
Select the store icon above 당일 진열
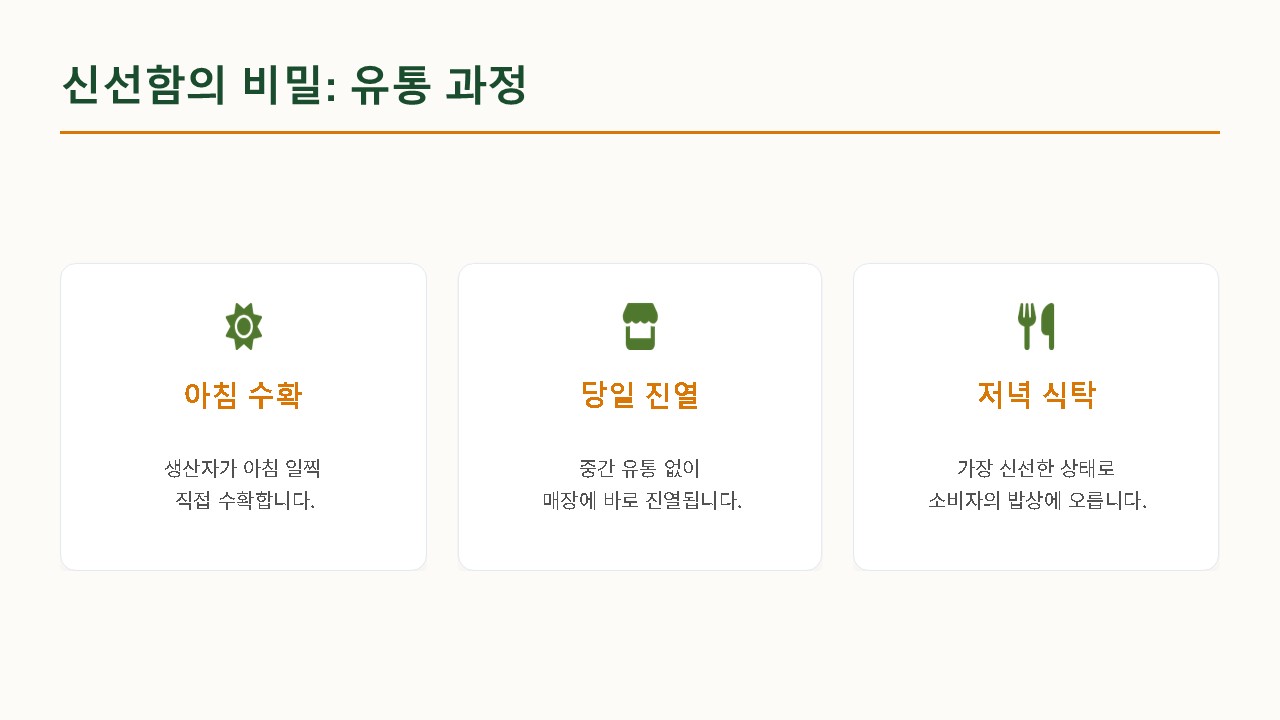click(640, 326)
